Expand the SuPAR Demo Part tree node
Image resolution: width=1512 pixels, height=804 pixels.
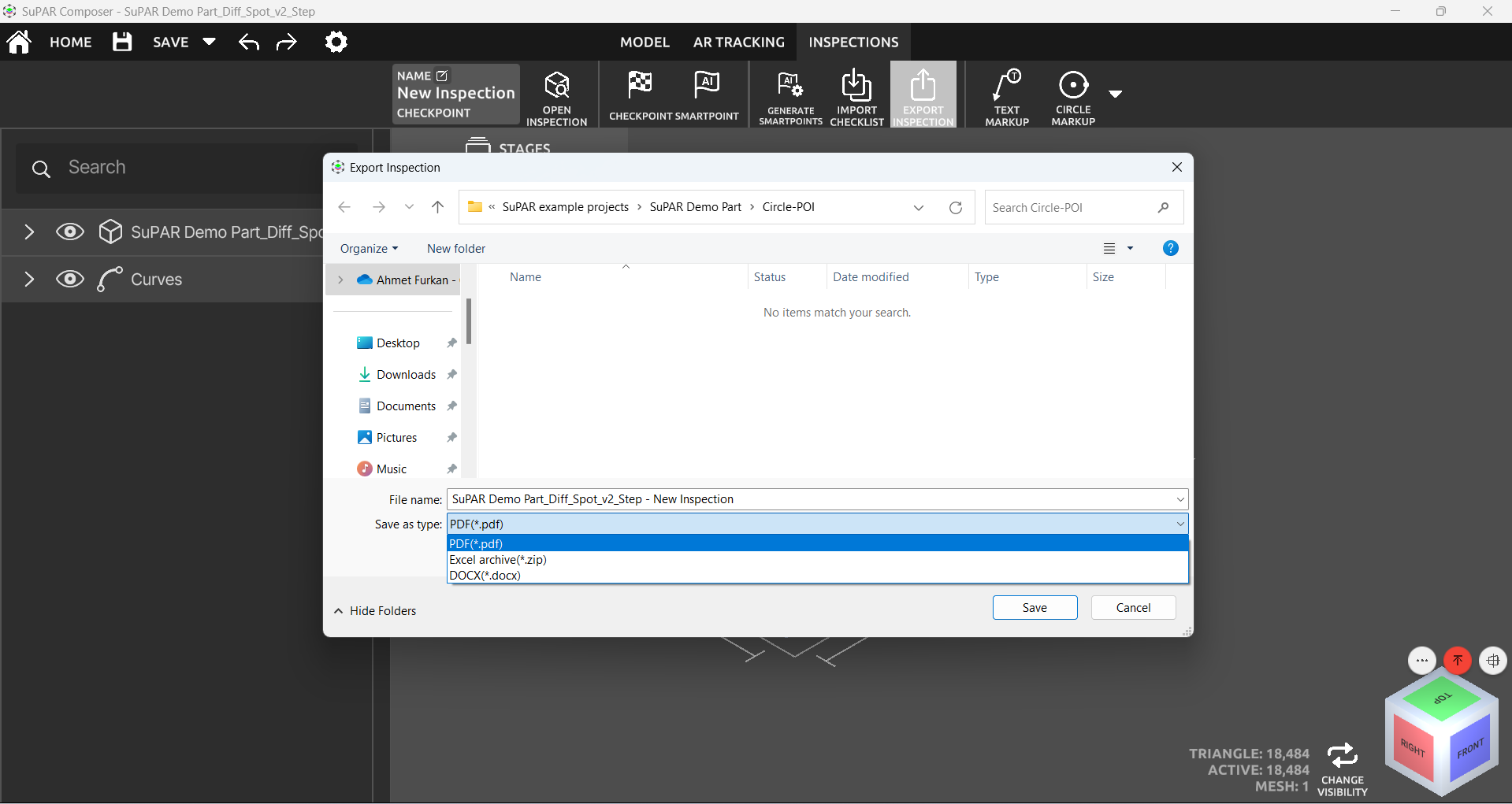tap(29, 232)
